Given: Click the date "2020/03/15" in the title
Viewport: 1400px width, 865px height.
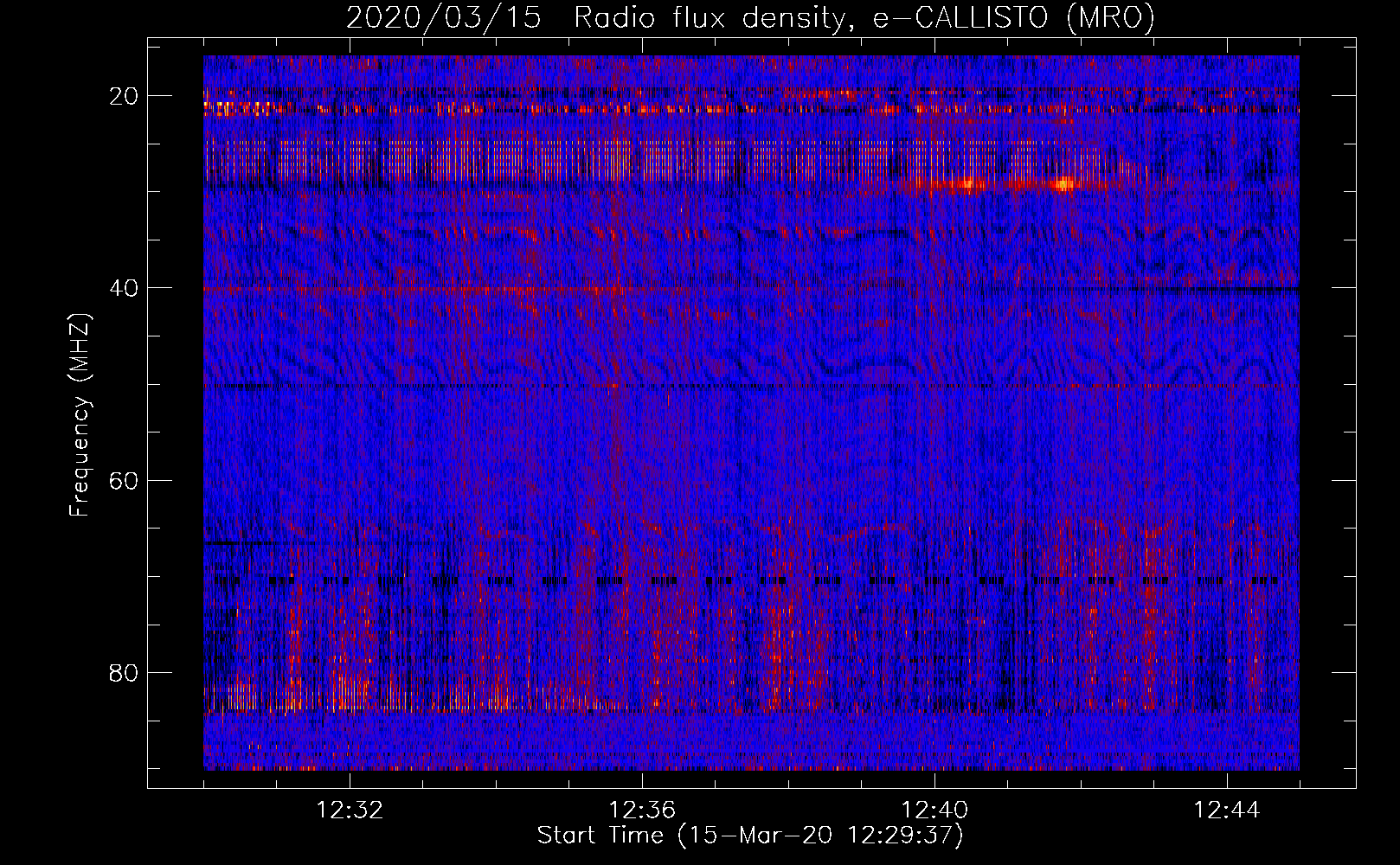Looking at the screenshot, I should coord(444,17).
